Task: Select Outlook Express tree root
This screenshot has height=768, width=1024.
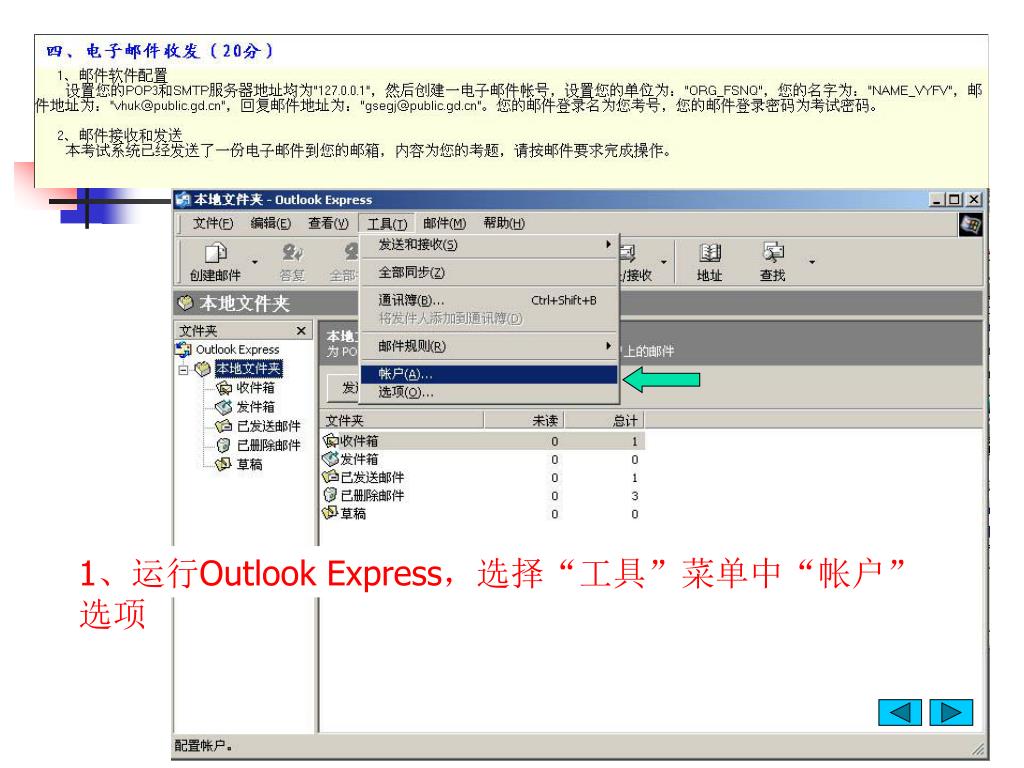Action: [238, 350]
